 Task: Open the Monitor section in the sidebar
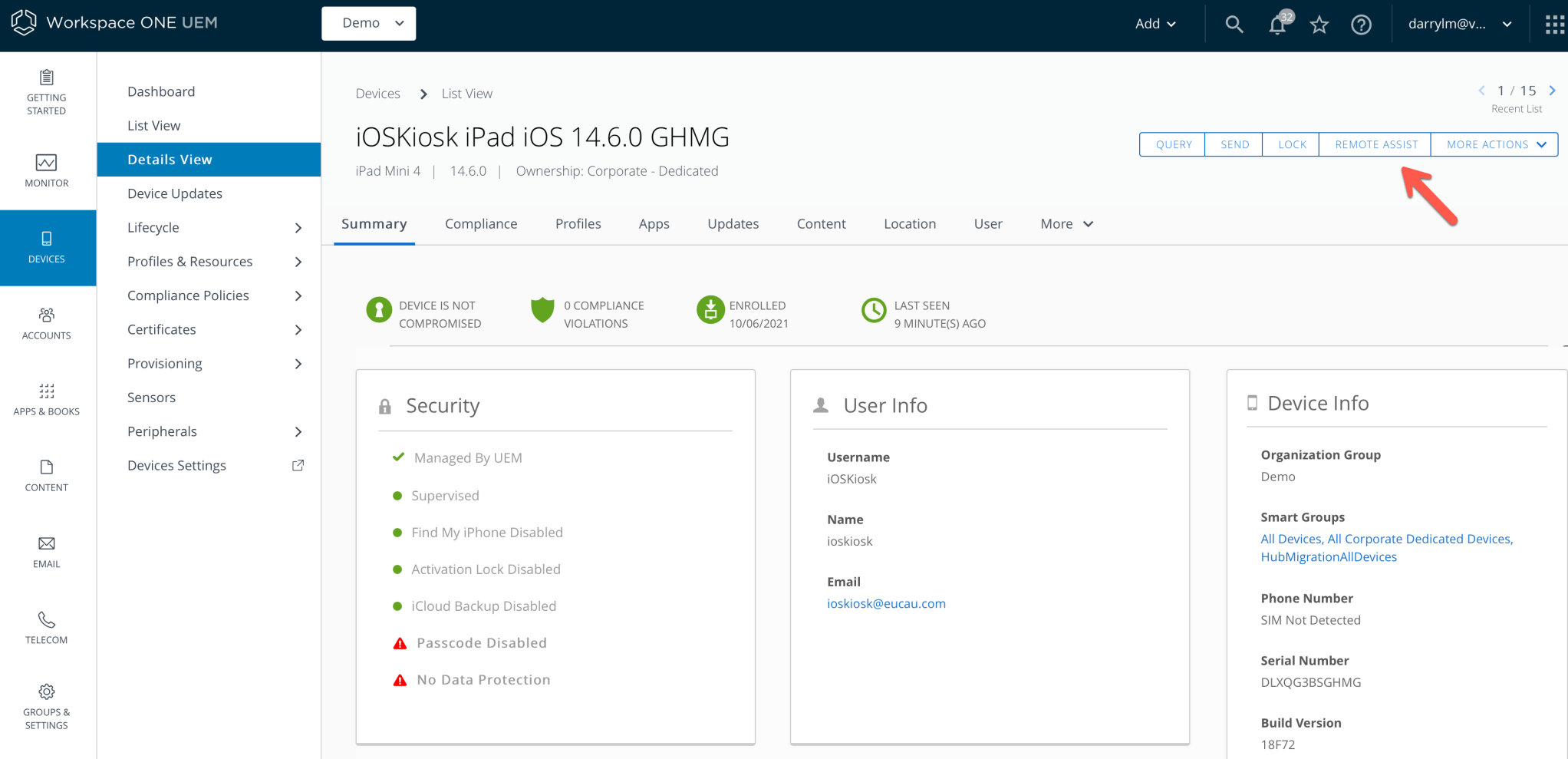tap(47, 170)
